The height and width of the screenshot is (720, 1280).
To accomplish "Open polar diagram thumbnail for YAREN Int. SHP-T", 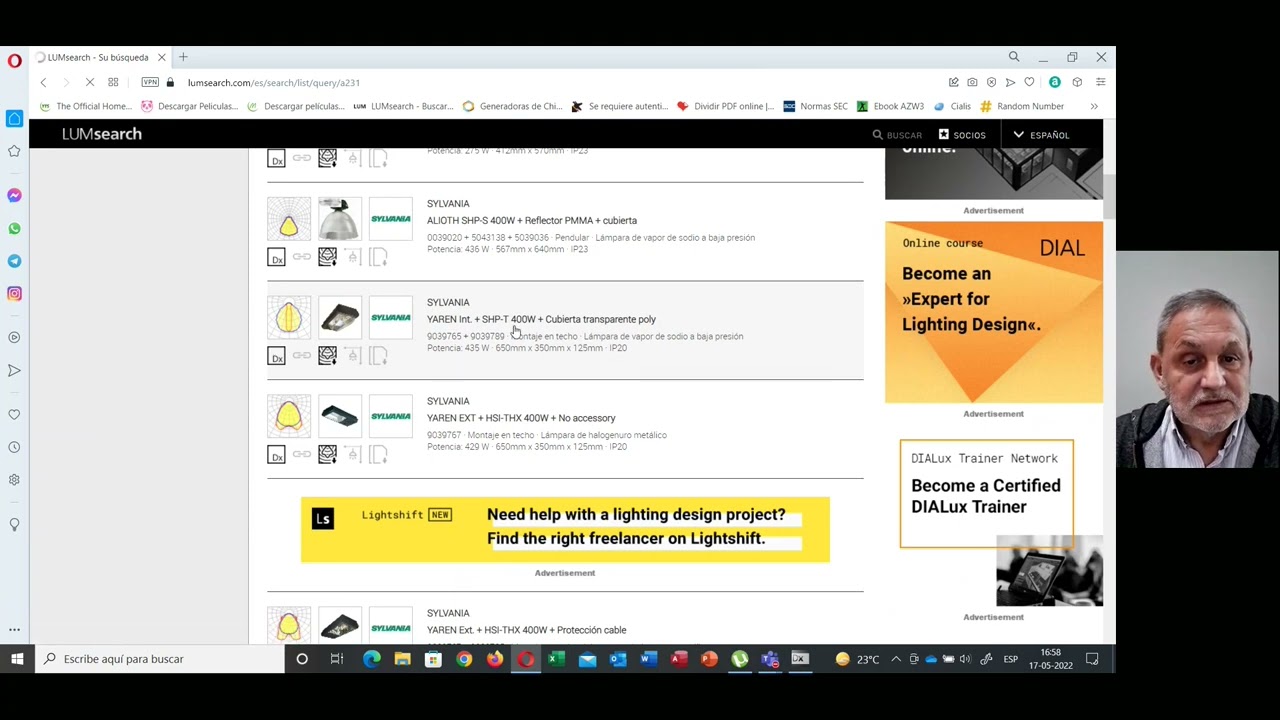I will [289, 318].
